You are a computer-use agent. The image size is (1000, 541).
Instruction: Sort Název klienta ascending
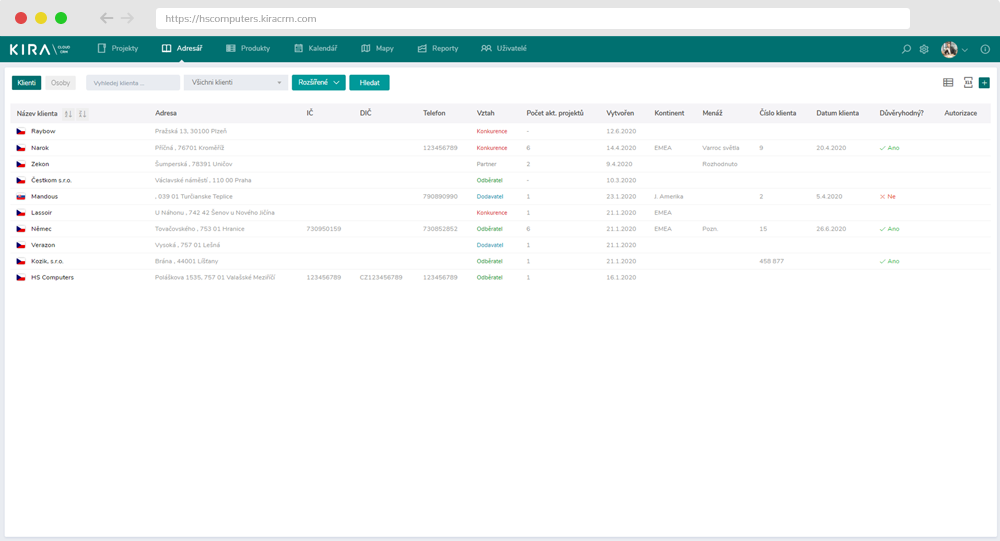68,114
